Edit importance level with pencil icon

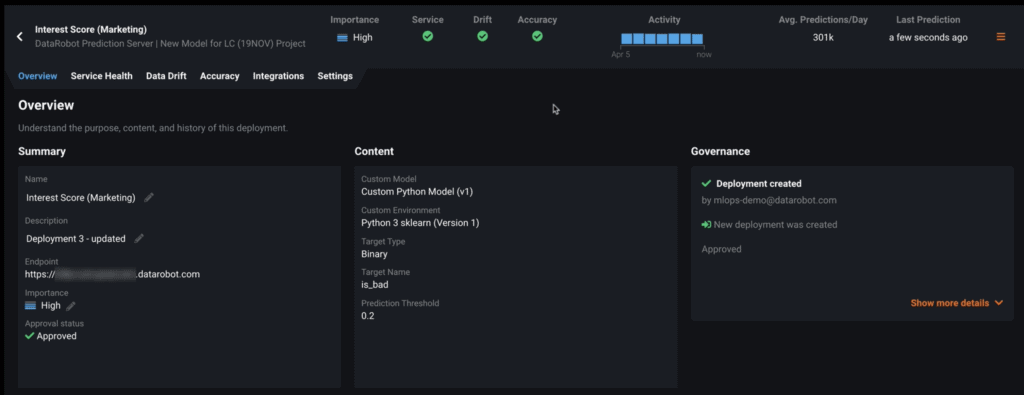tap(71, 306)
